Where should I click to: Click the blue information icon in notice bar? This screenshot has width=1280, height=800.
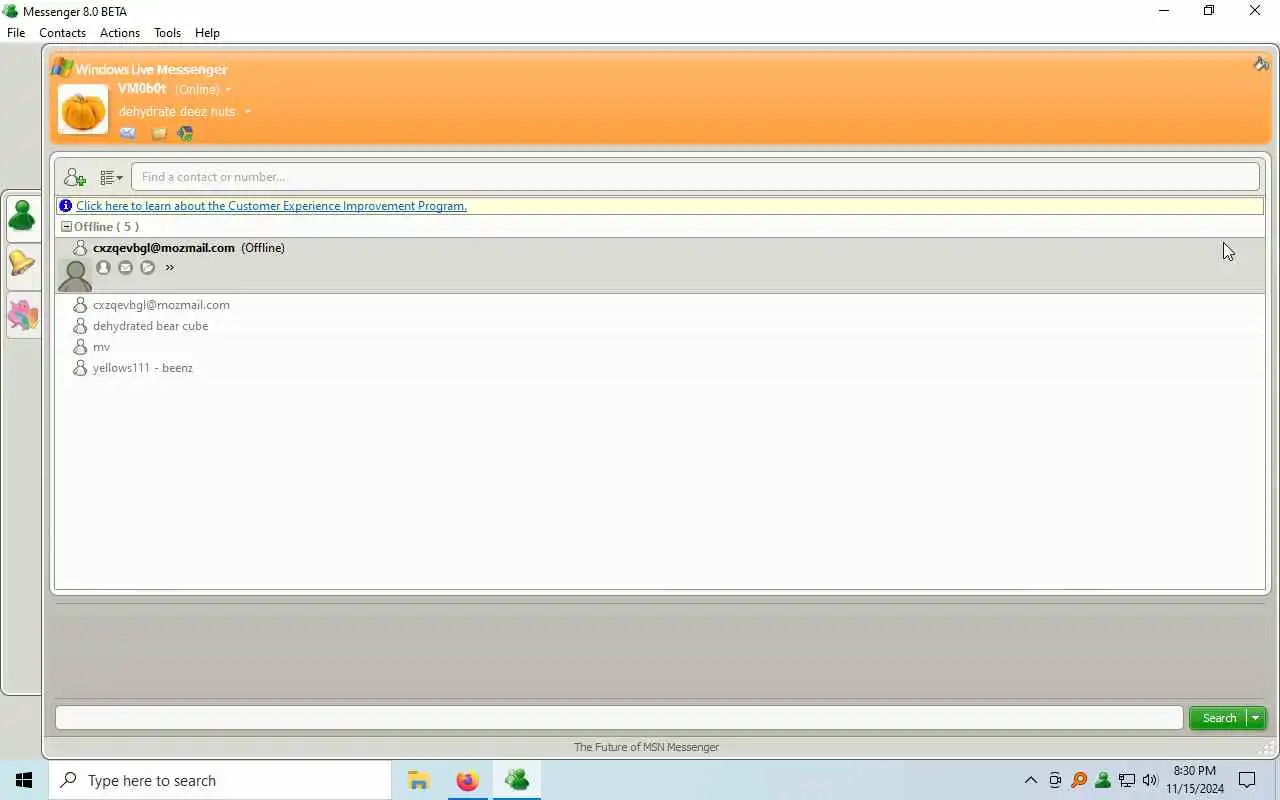coord(66,206)
